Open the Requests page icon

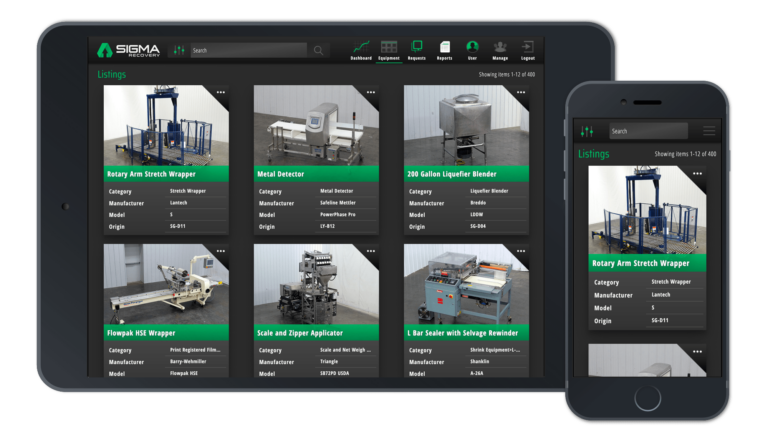[x=416, y=47]
